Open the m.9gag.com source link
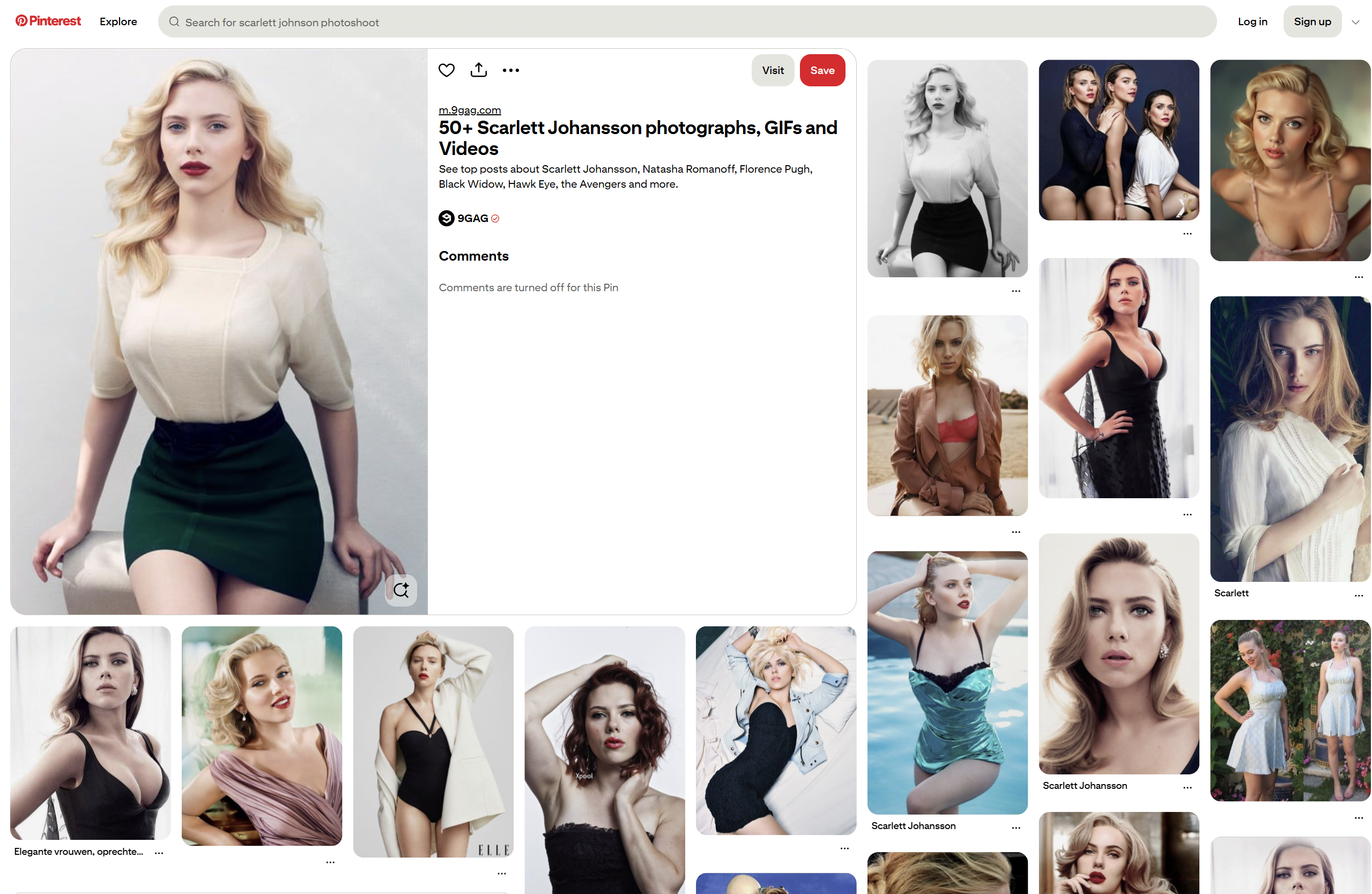The height and width of the screenshot is (894, 1372). pyautogui.click(x=470, y=110)
